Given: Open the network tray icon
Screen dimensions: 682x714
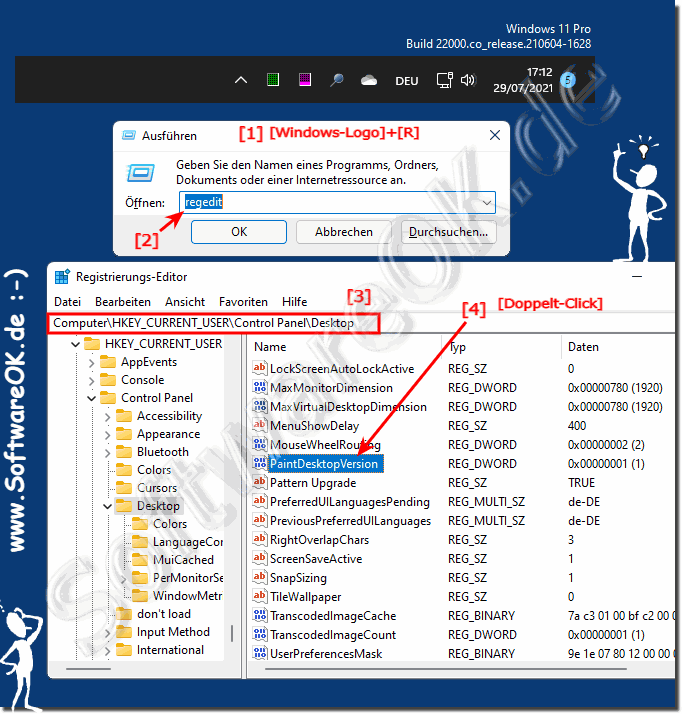Looking at the screenshot, I should 444,80.
